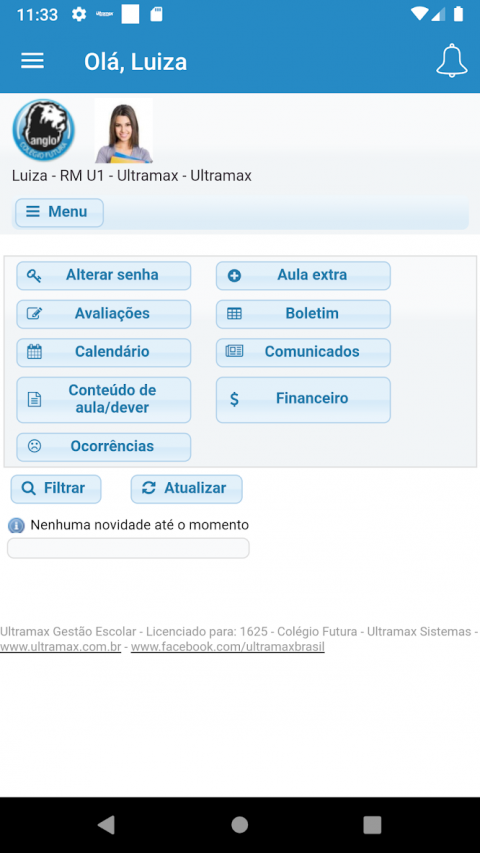This screenshot has height=853, width=480.
Task: Tap the Android back navigation button
Action: [107, 825]
